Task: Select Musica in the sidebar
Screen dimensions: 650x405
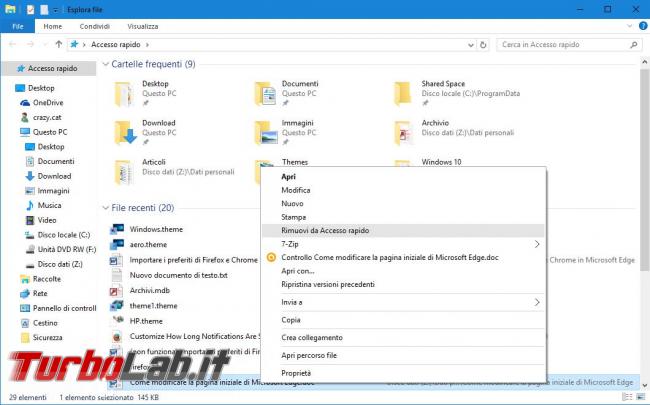Action: (43, 205)
